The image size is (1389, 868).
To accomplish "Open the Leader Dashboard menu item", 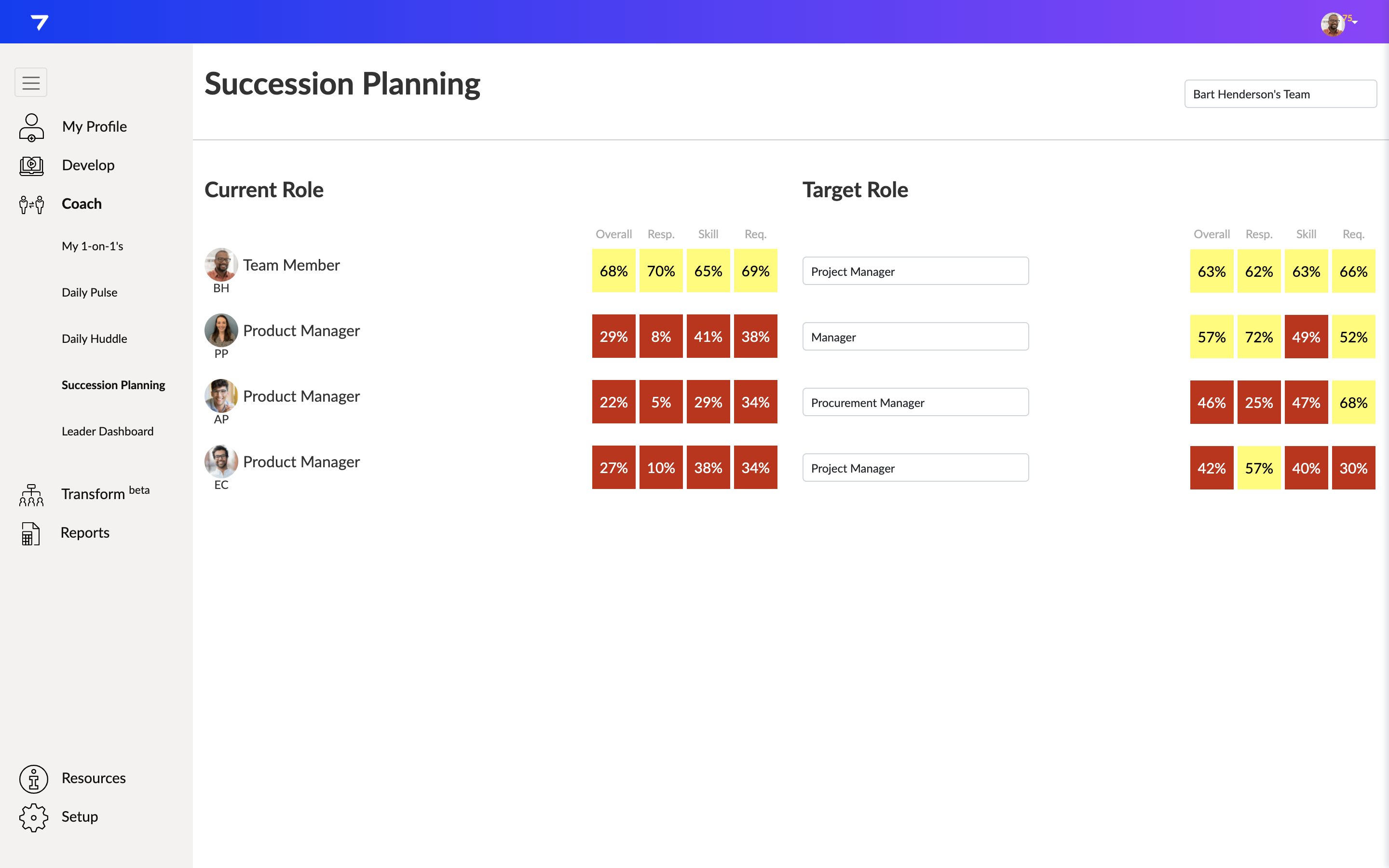I will pyautogui.click(x=108, y=431).
